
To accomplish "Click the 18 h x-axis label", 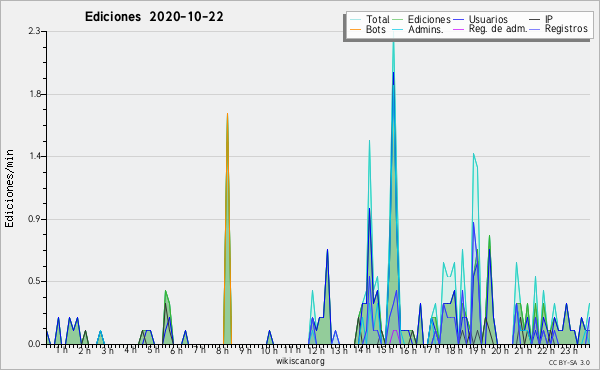I will [454, 350].
